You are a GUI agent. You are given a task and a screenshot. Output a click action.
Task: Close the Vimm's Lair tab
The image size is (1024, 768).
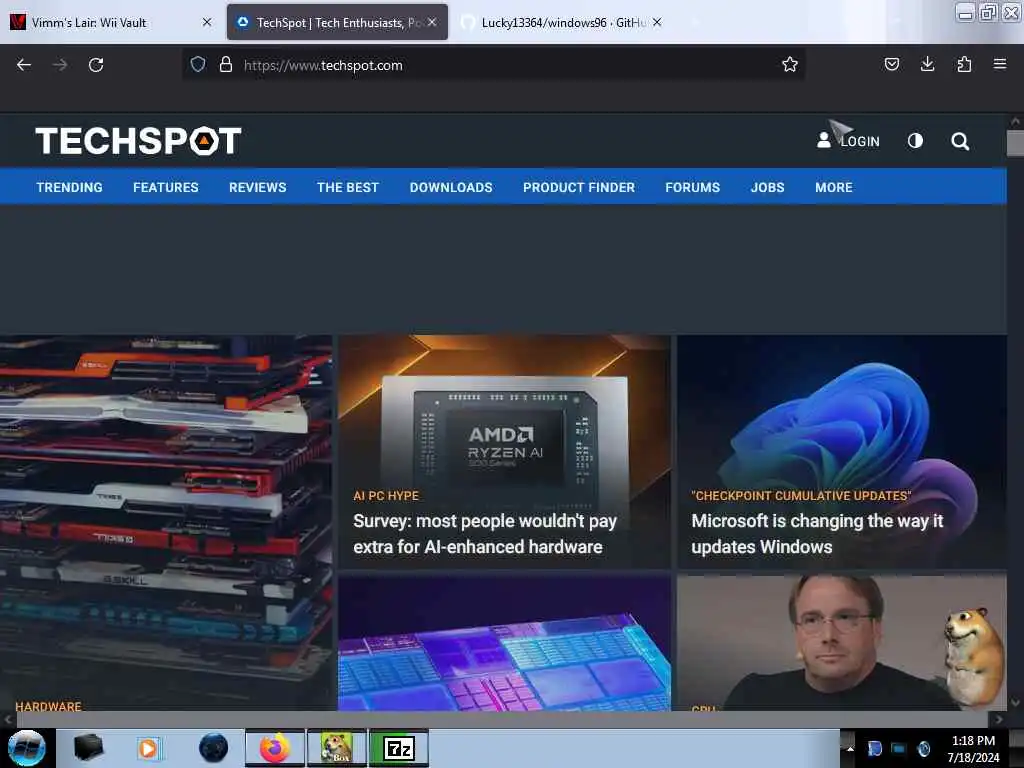point(207,22)
